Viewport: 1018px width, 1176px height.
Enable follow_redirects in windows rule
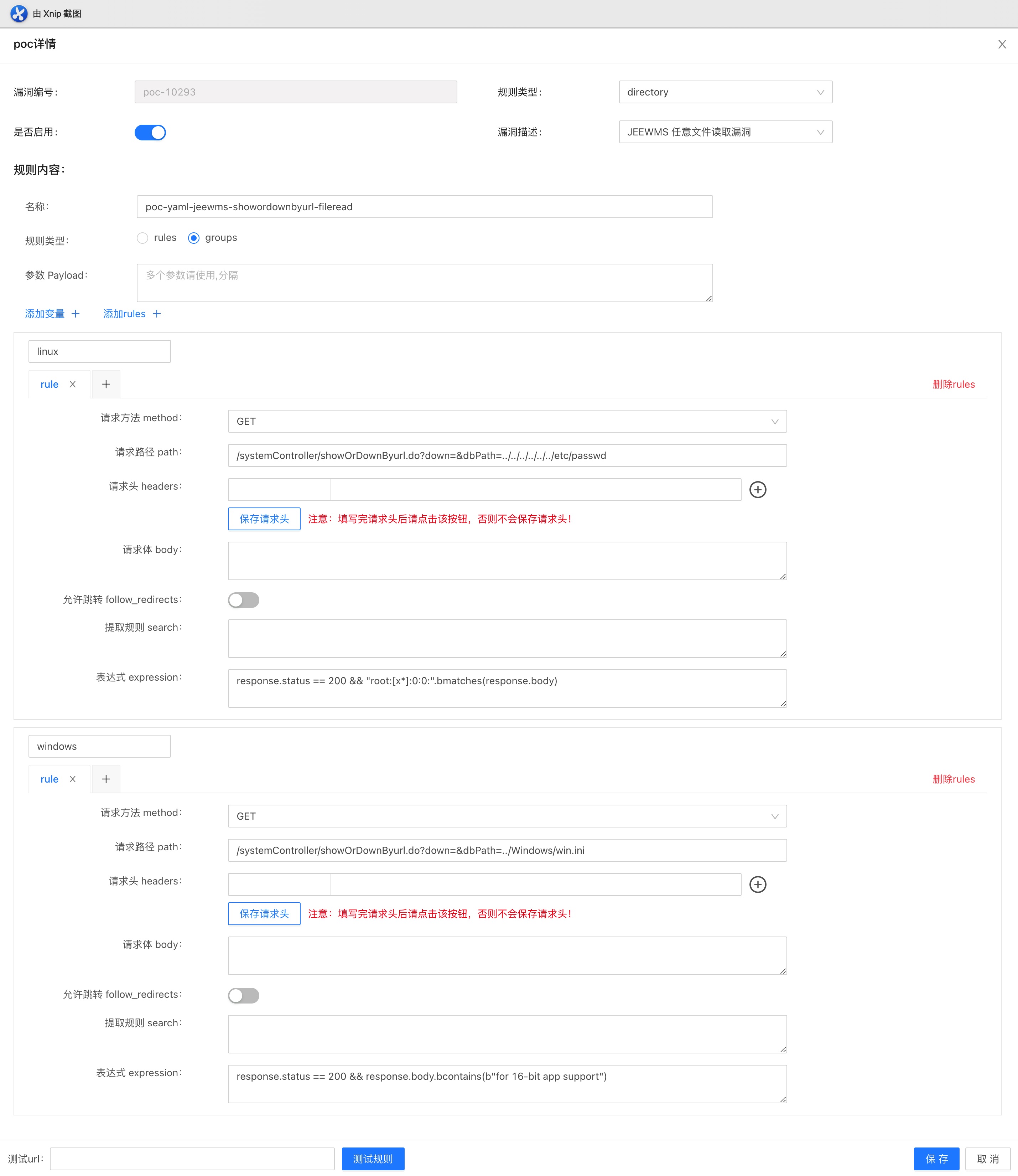(243, 995)
